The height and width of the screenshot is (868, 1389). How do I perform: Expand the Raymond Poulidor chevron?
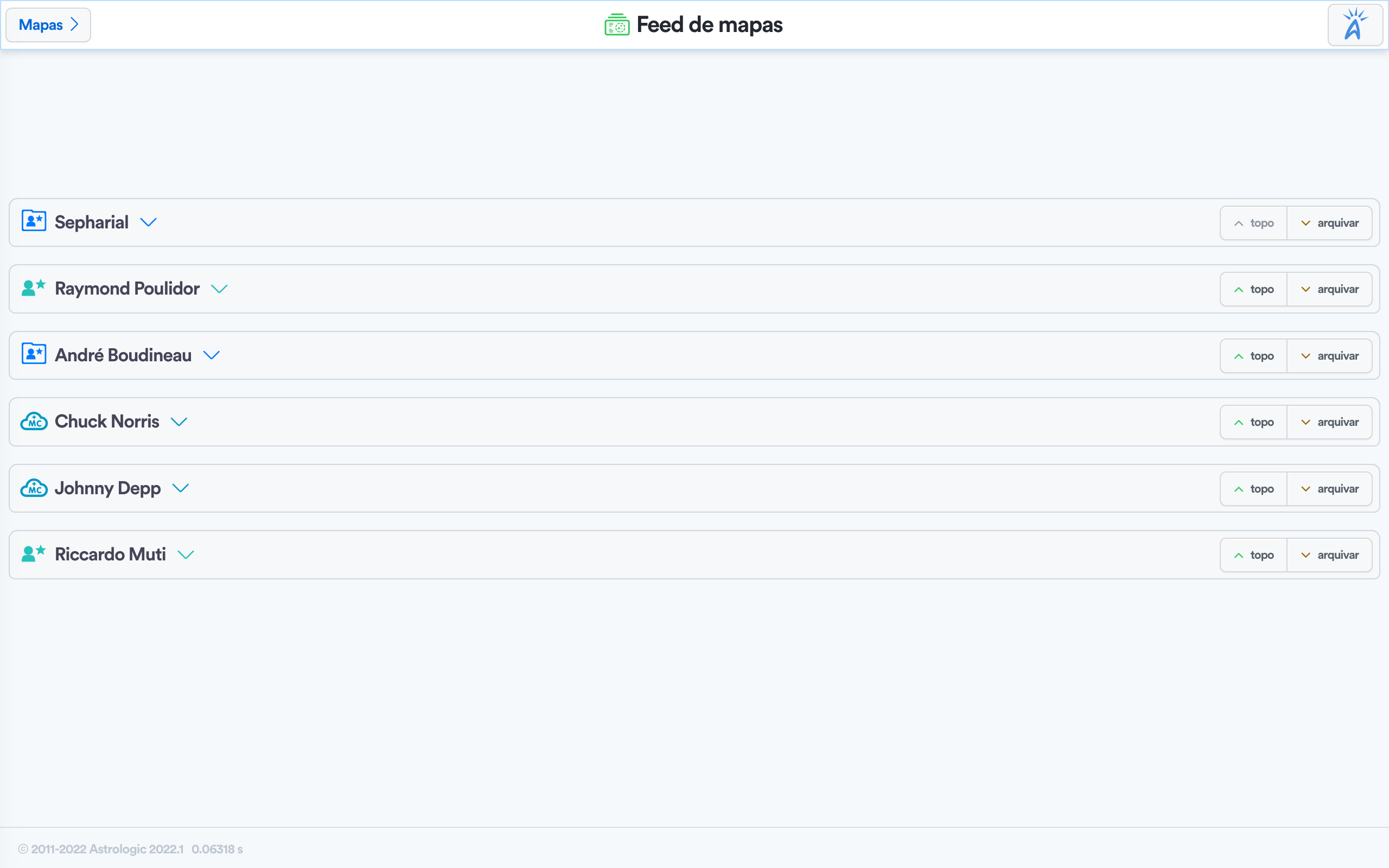[219, 289]
